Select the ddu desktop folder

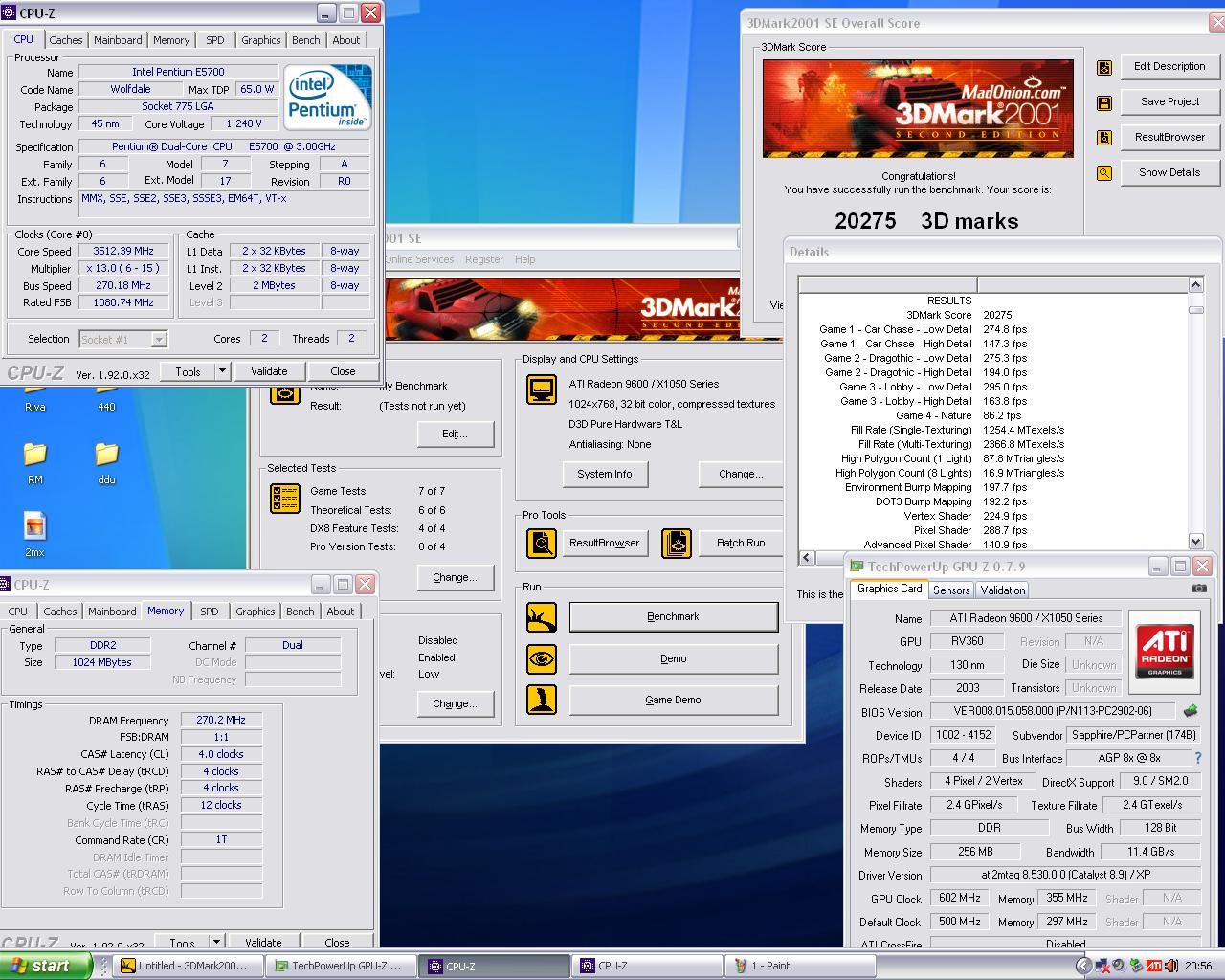tap(106, 461)
